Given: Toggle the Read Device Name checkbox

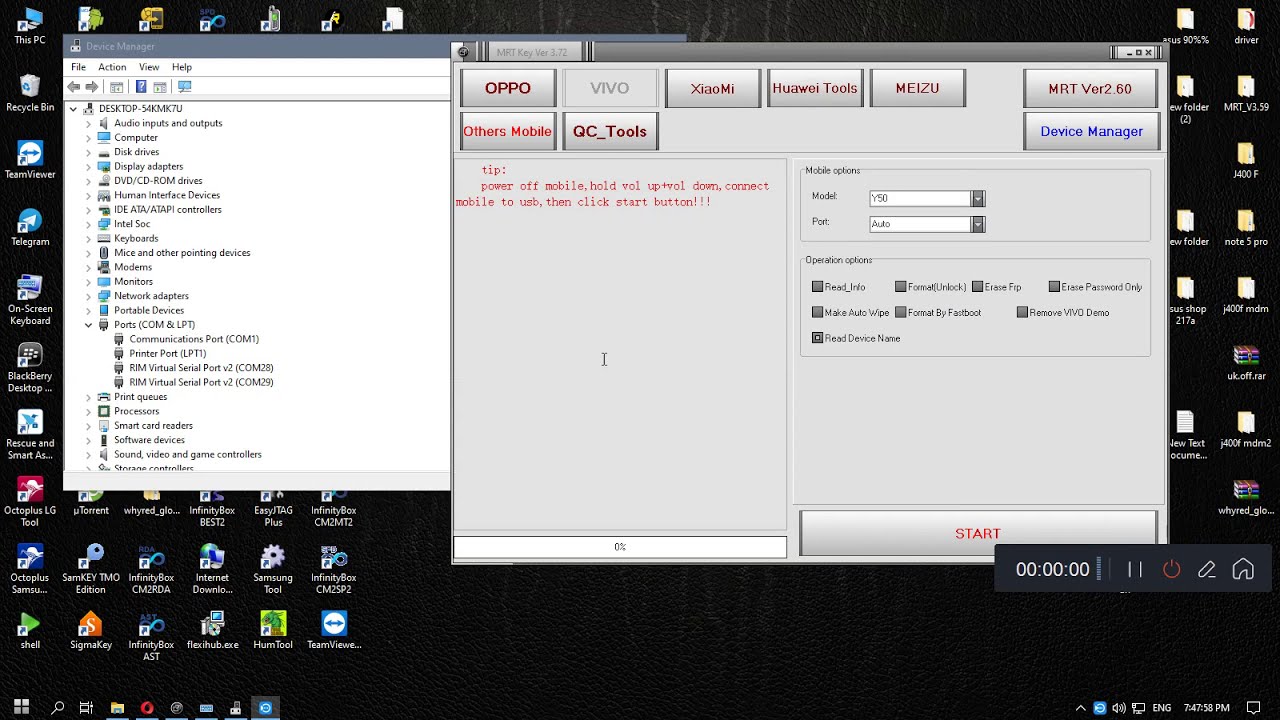Looking at the screenshot, I should coord(818,338).
